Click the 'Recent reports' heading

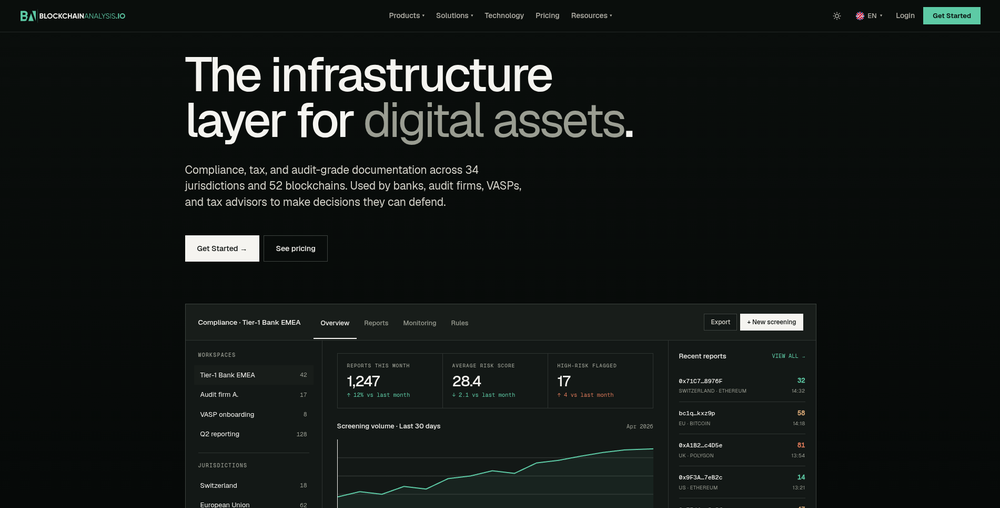point(702,356)
